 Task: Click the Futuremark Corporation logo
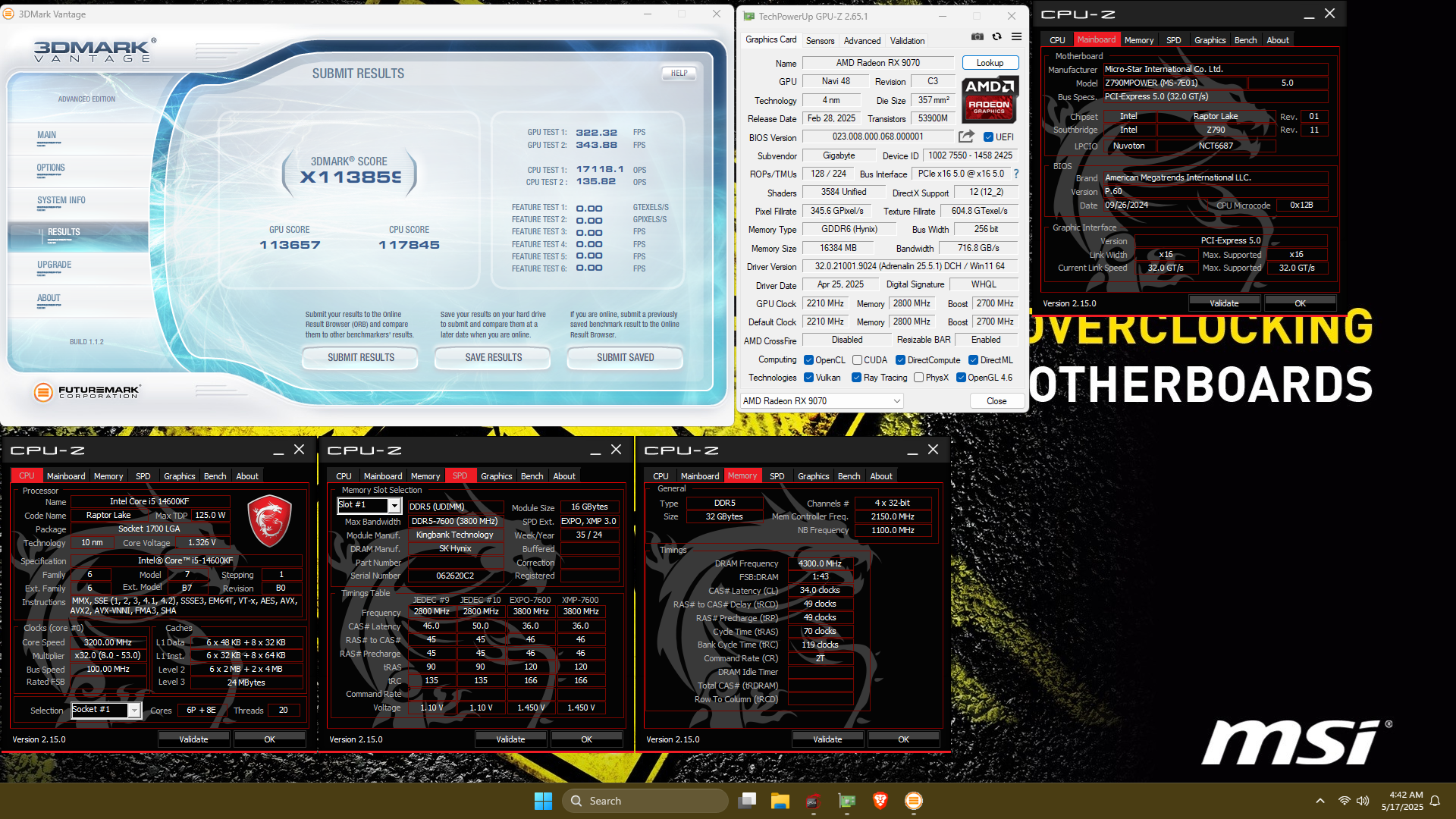tap(87, 392)
